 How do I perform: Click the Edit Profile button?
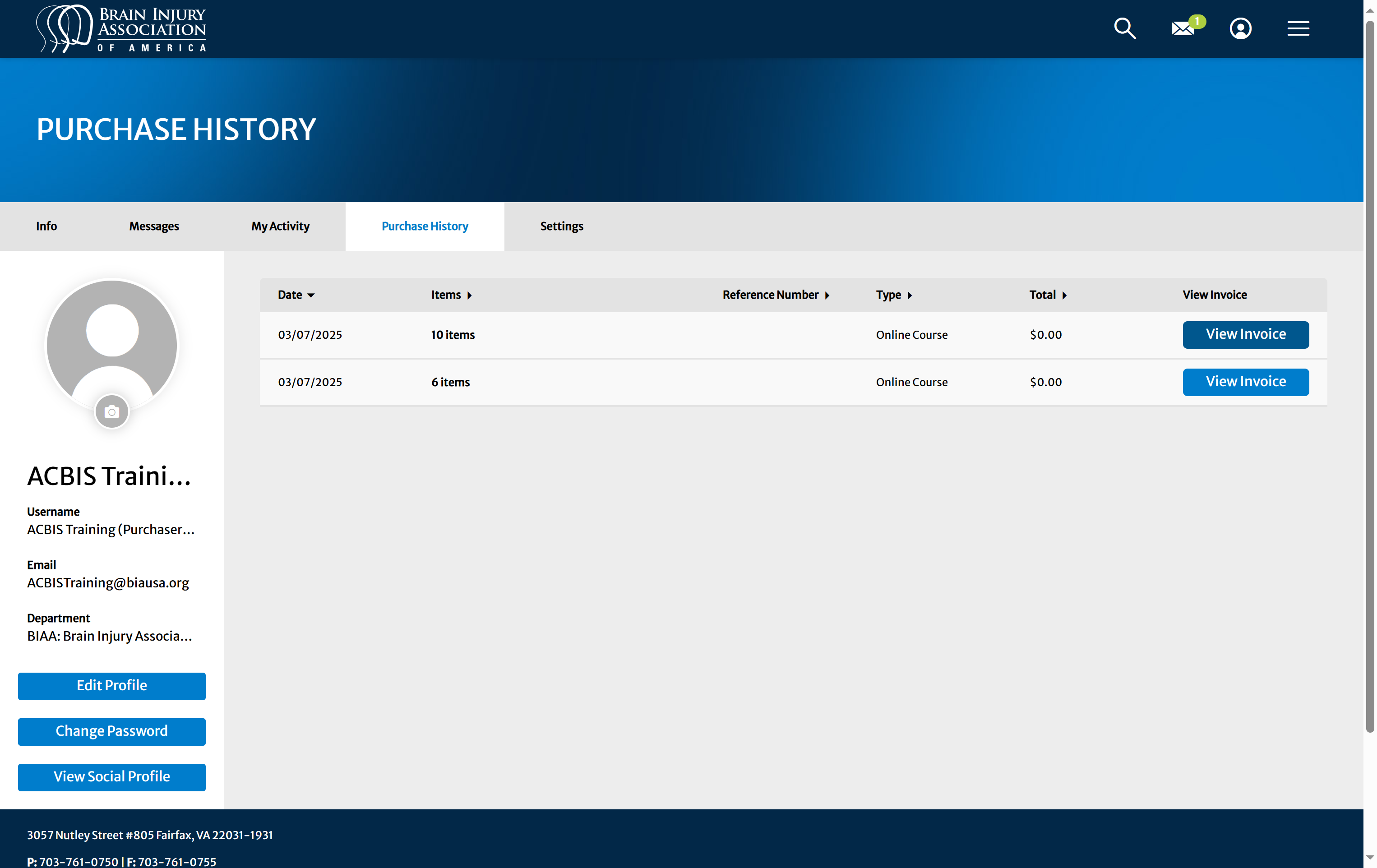[x=111, y=686]
